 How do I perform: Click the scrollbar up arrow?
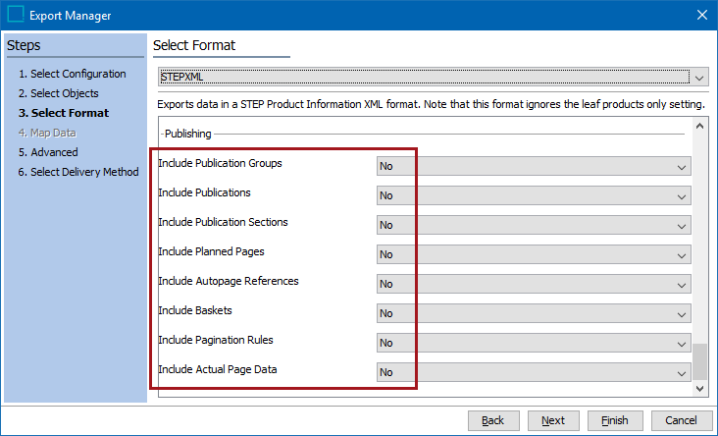(700, 126)
